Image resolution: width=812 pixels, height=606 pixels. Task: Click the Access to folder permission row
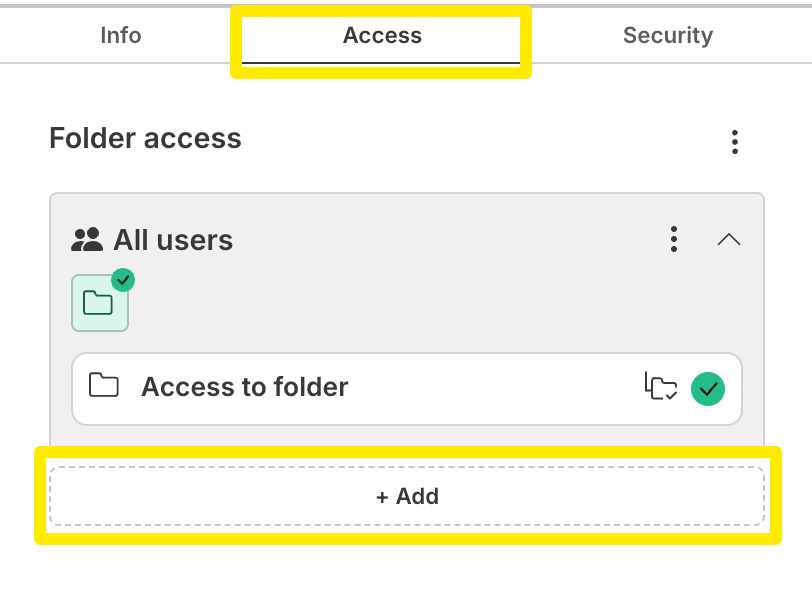pyautogui.click(x=450, y=388)
